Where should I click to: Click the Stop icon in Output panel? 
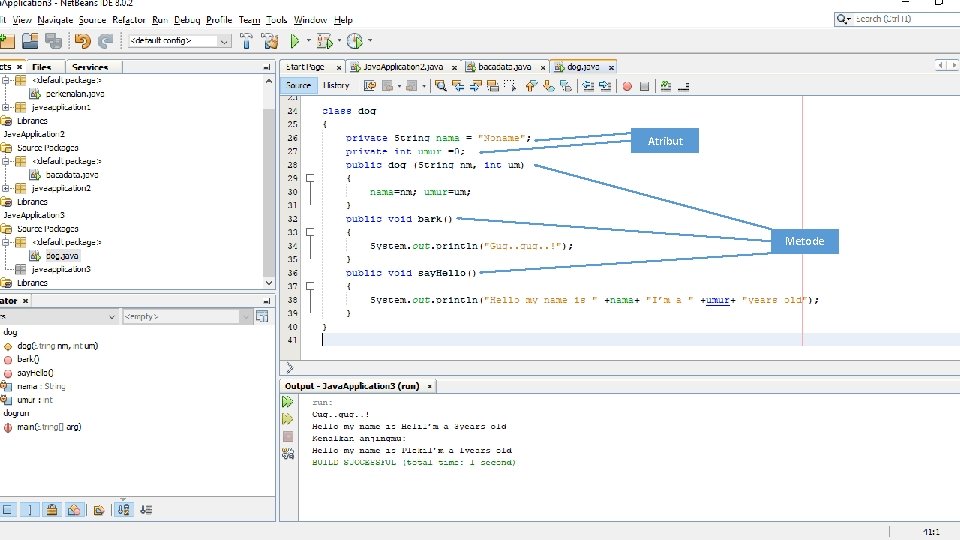288,437
